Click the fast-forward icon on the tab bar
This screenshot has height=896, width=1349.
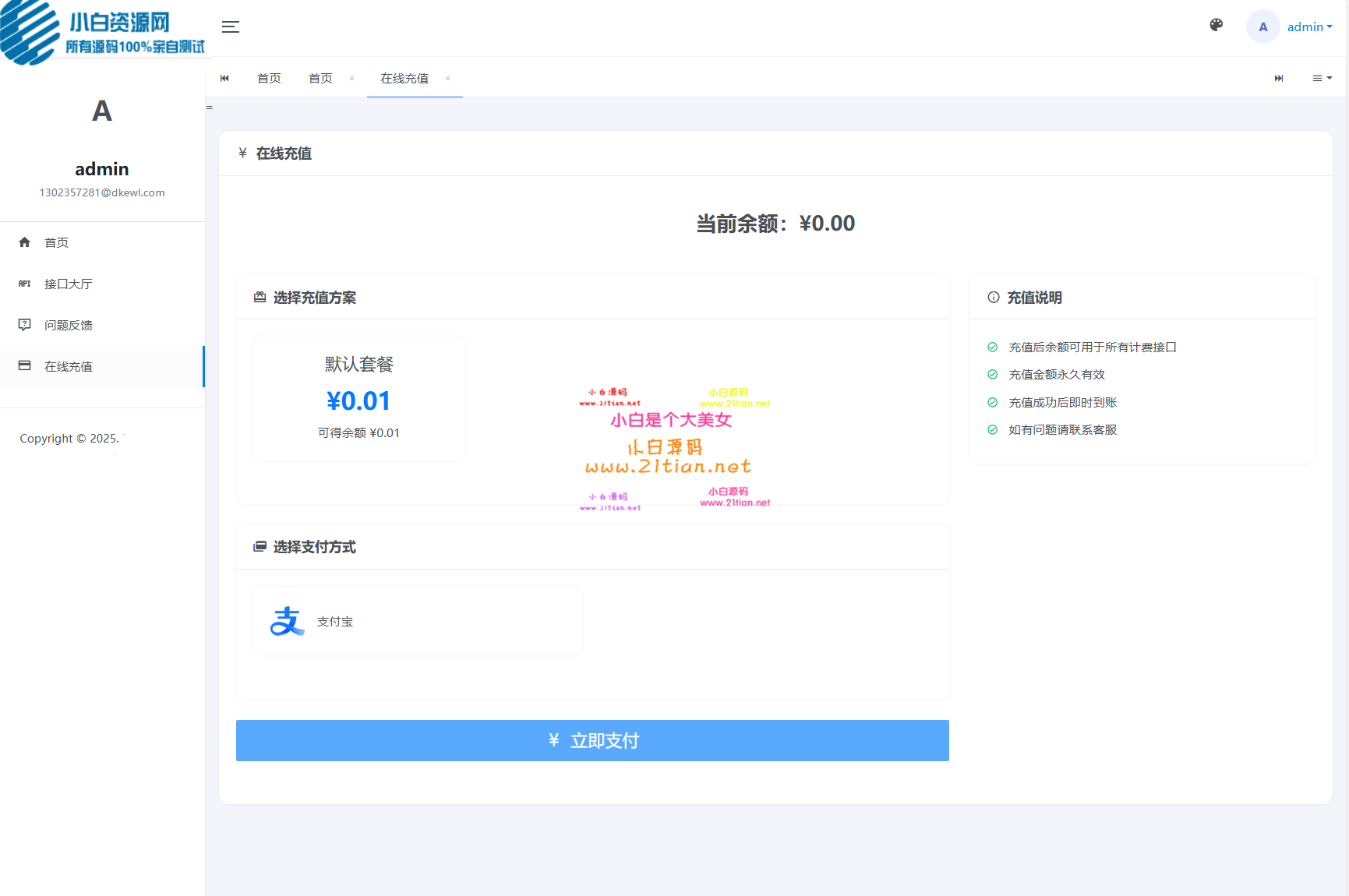coord(1279,78)
